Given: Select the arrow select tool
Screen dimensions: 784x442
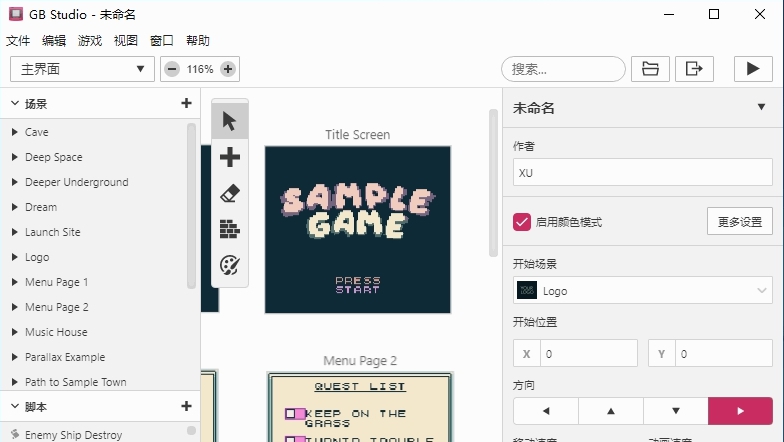Looking at the screenshot, I should point(230,121).
